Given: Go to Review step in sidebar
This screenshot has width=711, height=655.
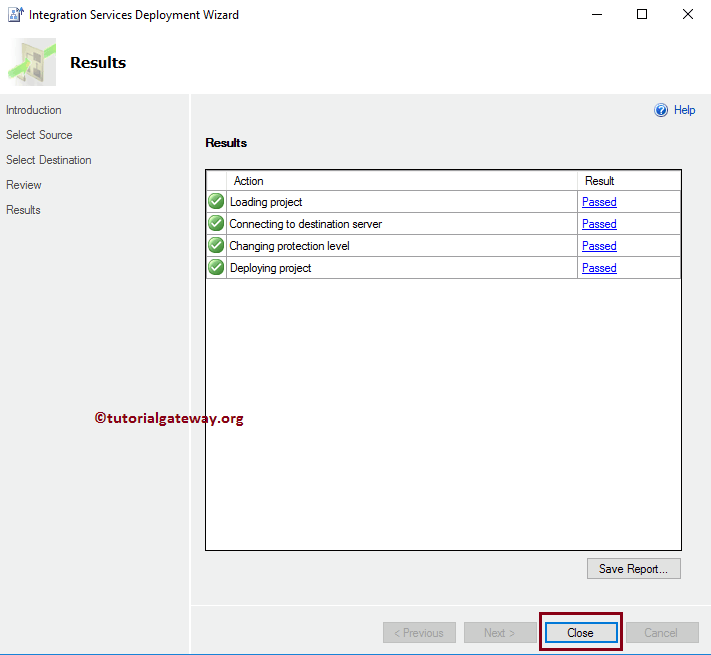Looking at the screenshot, I should [x=24, y=185].
